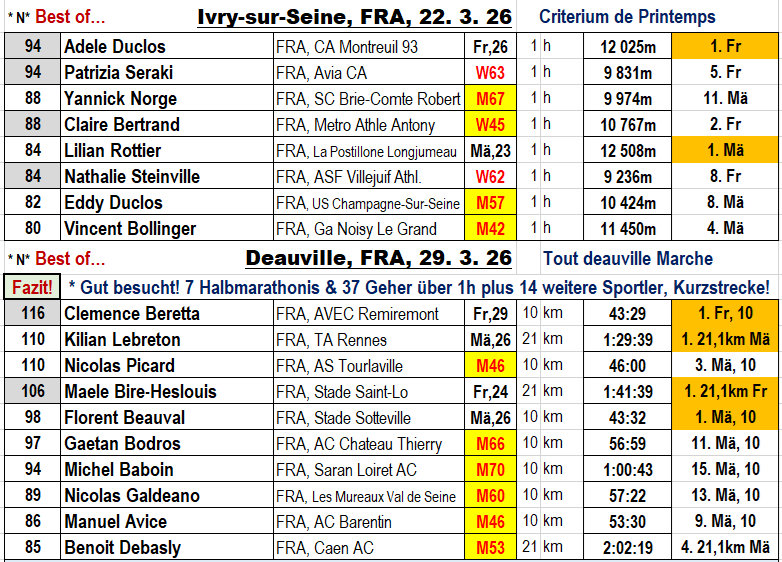The width and height of the screenshot is (782, 562).
Task: Click club cell ASF Villejuif Athl.
Action: tap(368, 177)
